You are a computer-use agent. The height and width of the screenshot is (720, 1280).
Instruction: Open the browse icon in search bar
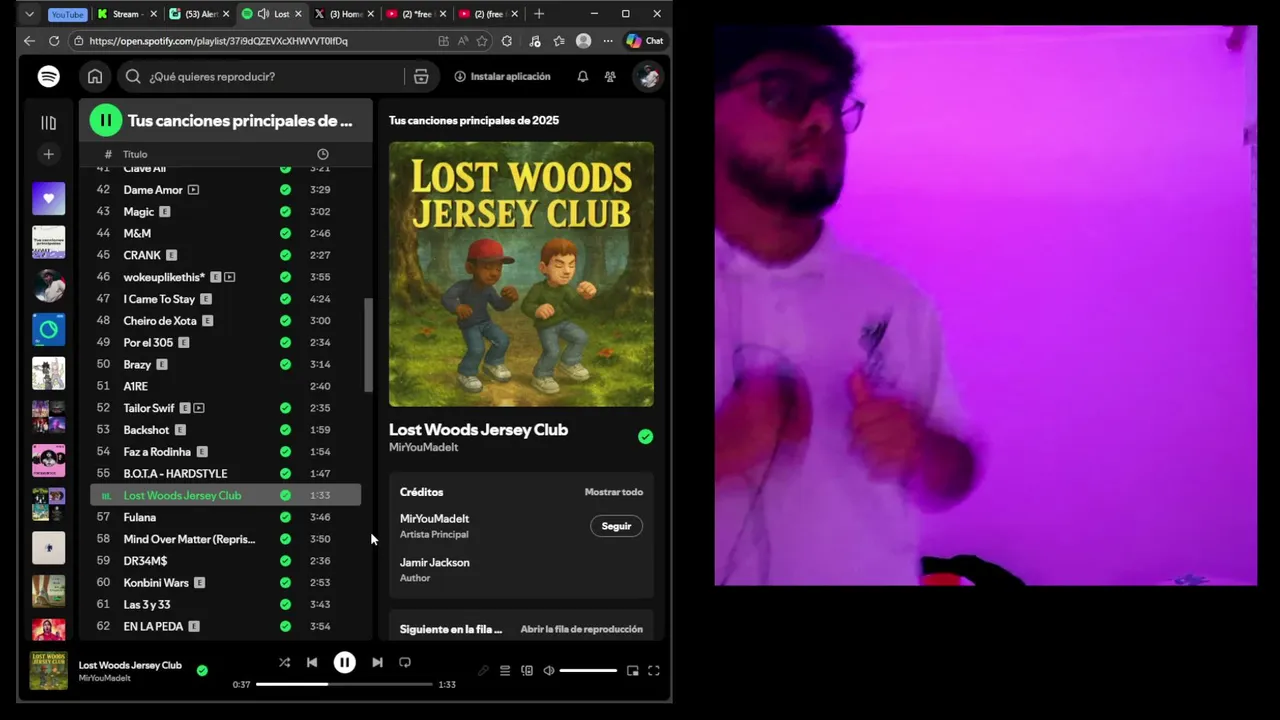(x=421, y=76)
